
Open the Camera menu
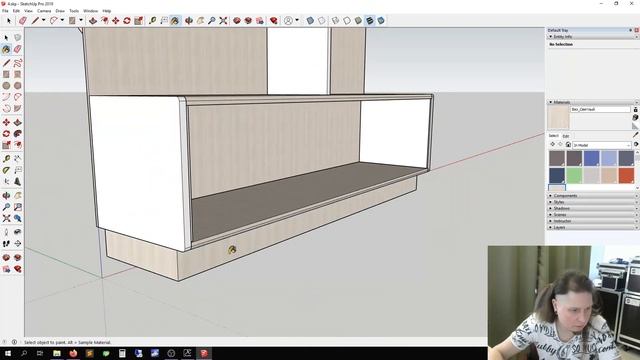point(44,11)
